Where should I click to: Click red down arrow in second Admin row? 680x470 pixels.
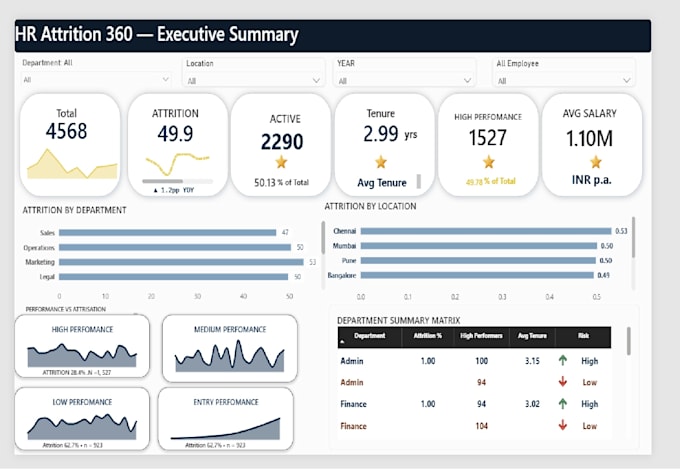[x=562, y=382]
